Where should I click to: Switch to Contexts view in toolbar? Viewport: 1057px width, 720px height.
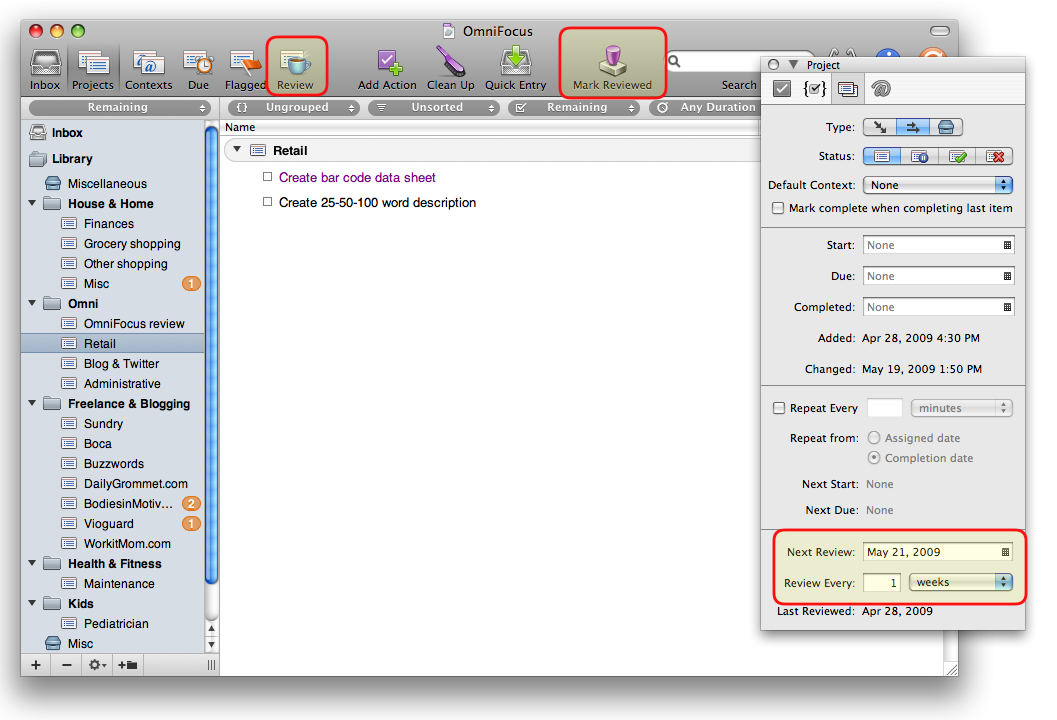pyautogui.click(x=148, y=69)
